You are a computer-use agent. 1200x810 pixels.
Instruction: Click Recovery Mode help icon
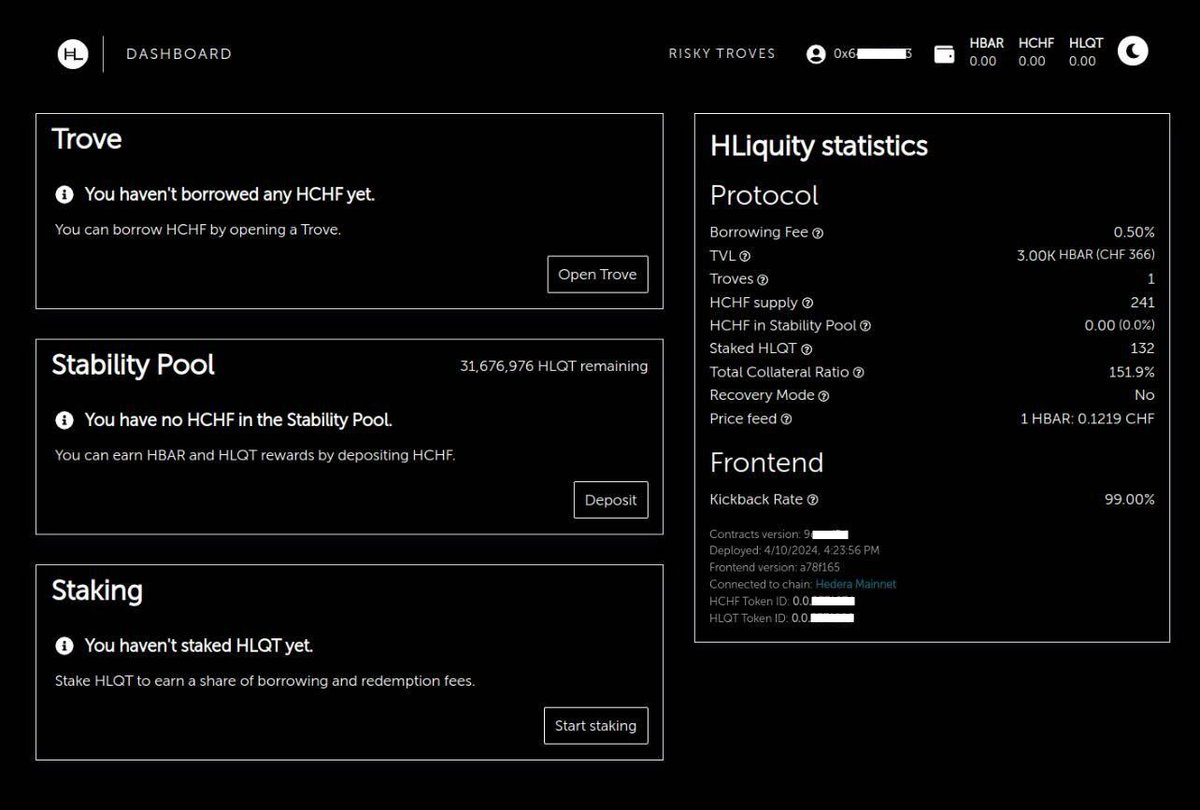point(824,396)
